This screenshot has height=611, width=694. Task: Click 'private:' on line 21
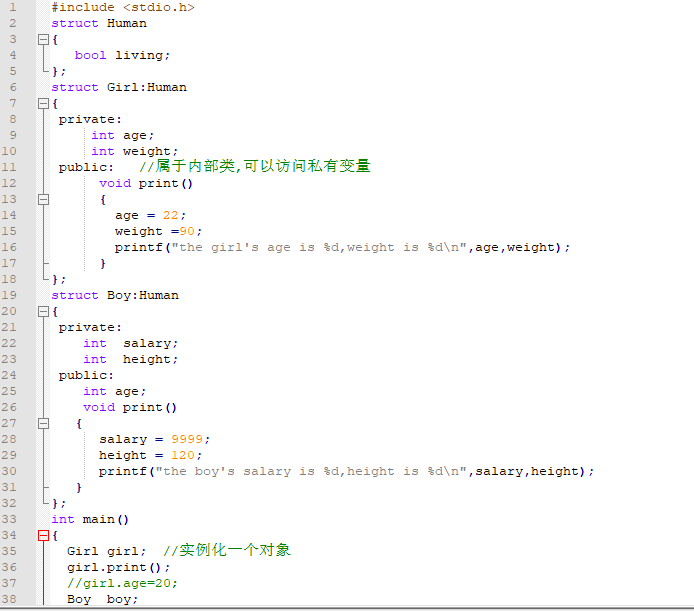point(90,328)
